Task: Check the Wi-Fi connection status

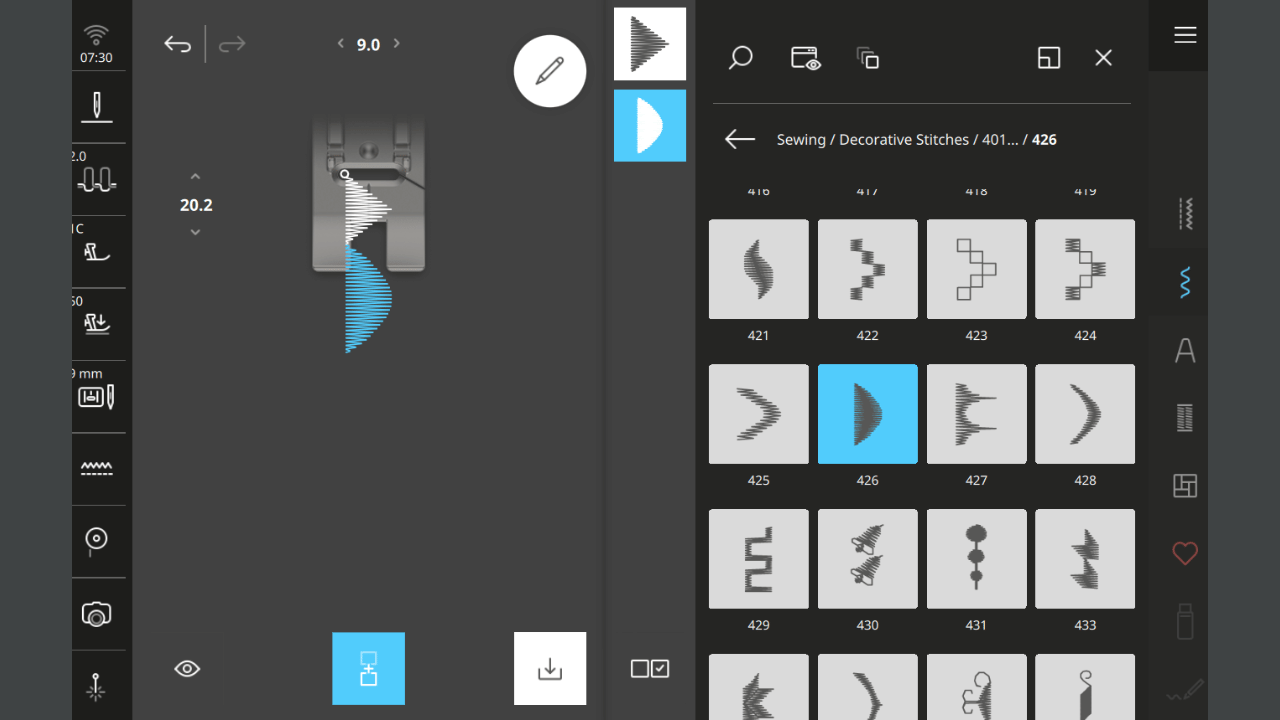Action: 97,36
